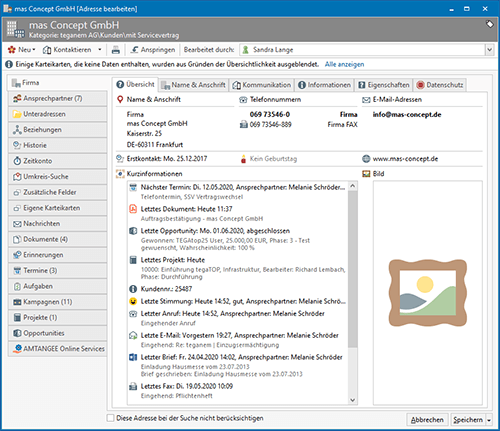Expand the Kontaktieren dropdown arrow
Image resolution: width=500 pixels, height=431 pixels.
click(100, 50)
